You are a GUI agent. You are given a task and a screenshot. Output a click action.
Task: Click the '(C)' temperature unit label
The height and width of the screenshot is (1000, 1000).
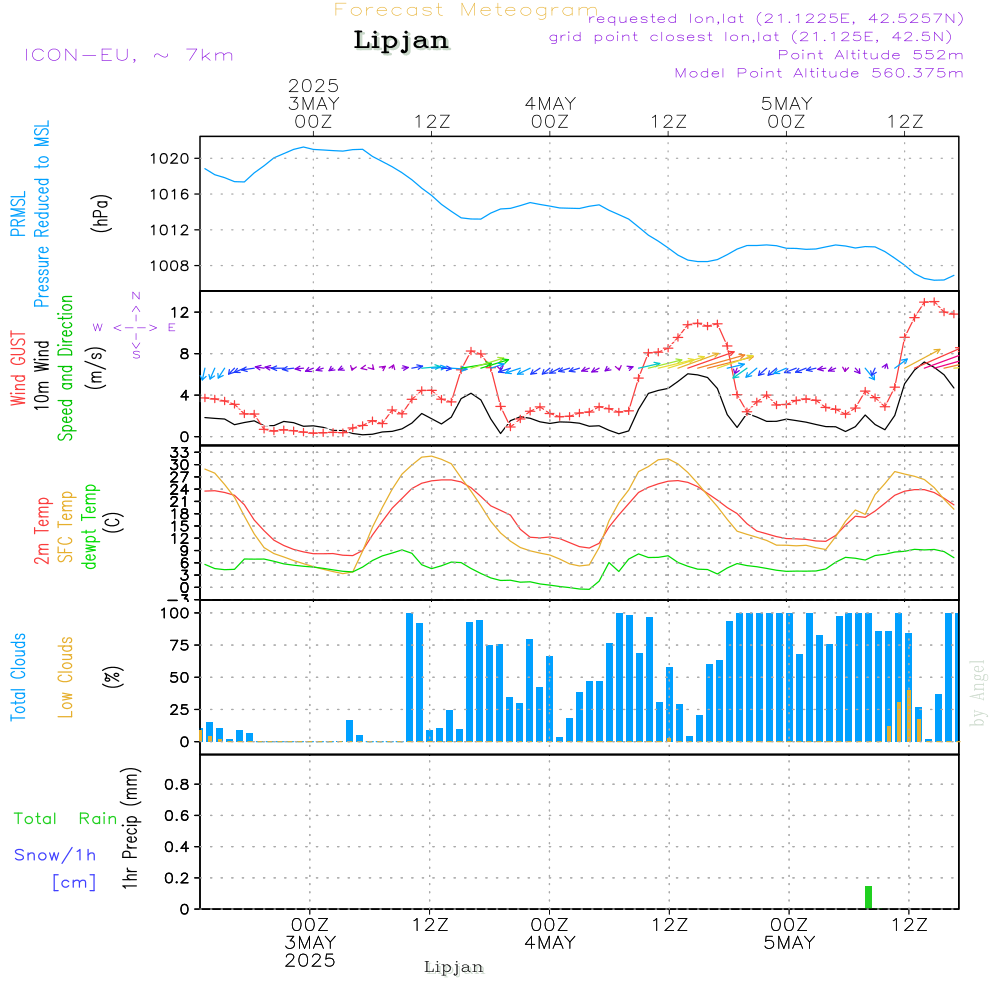coord(115,522)
